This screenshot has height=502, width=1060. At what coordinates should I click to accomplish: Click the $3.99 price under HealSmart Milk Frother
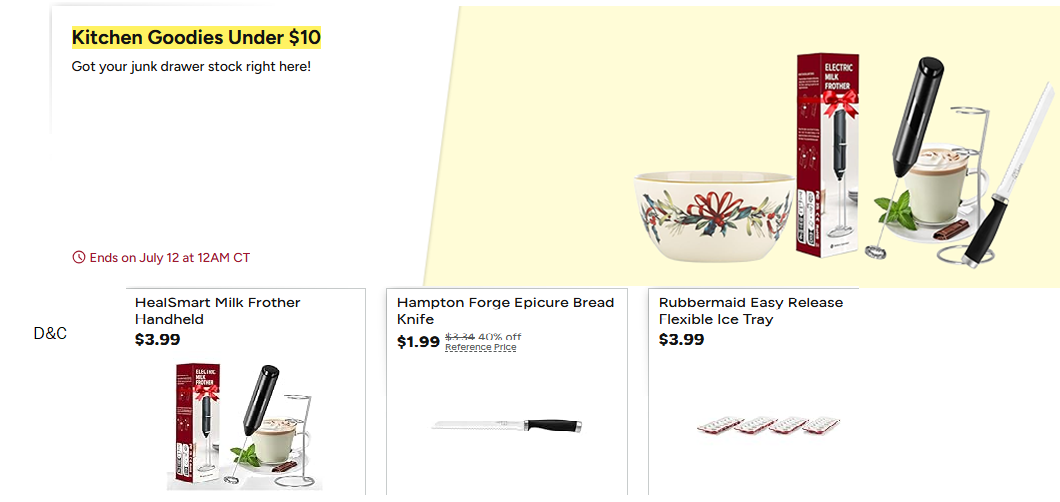[157, 339]
